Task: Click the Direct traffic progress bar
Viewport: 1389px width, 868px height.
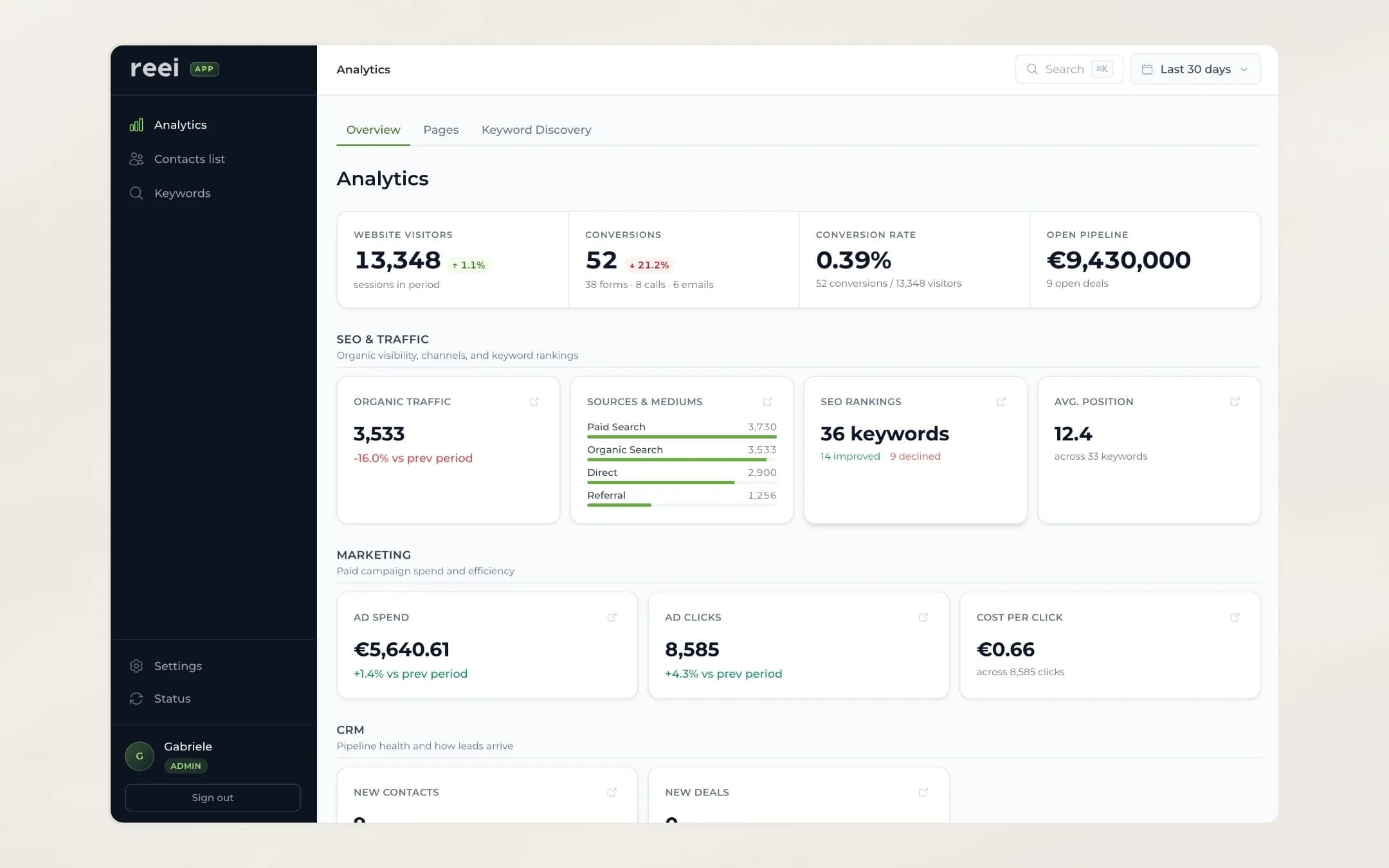Action: (682, 482)
